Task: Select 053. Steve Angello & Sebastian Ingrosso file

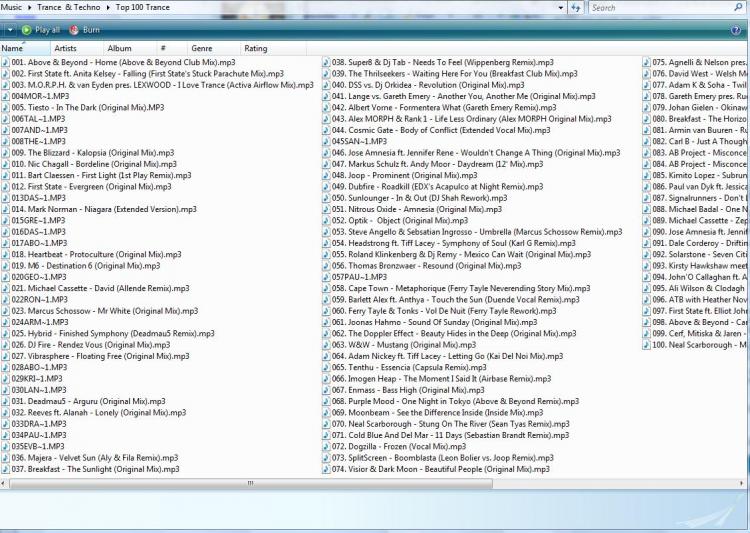Action: click(473, 232)
